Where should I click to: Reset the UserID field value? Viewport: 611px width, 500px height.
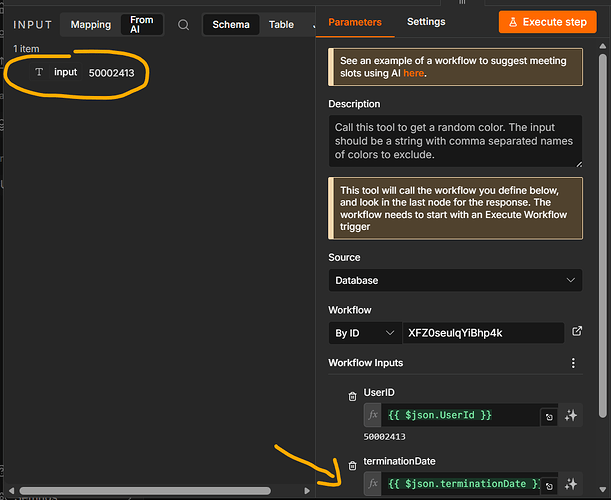[x=549, y=417]
